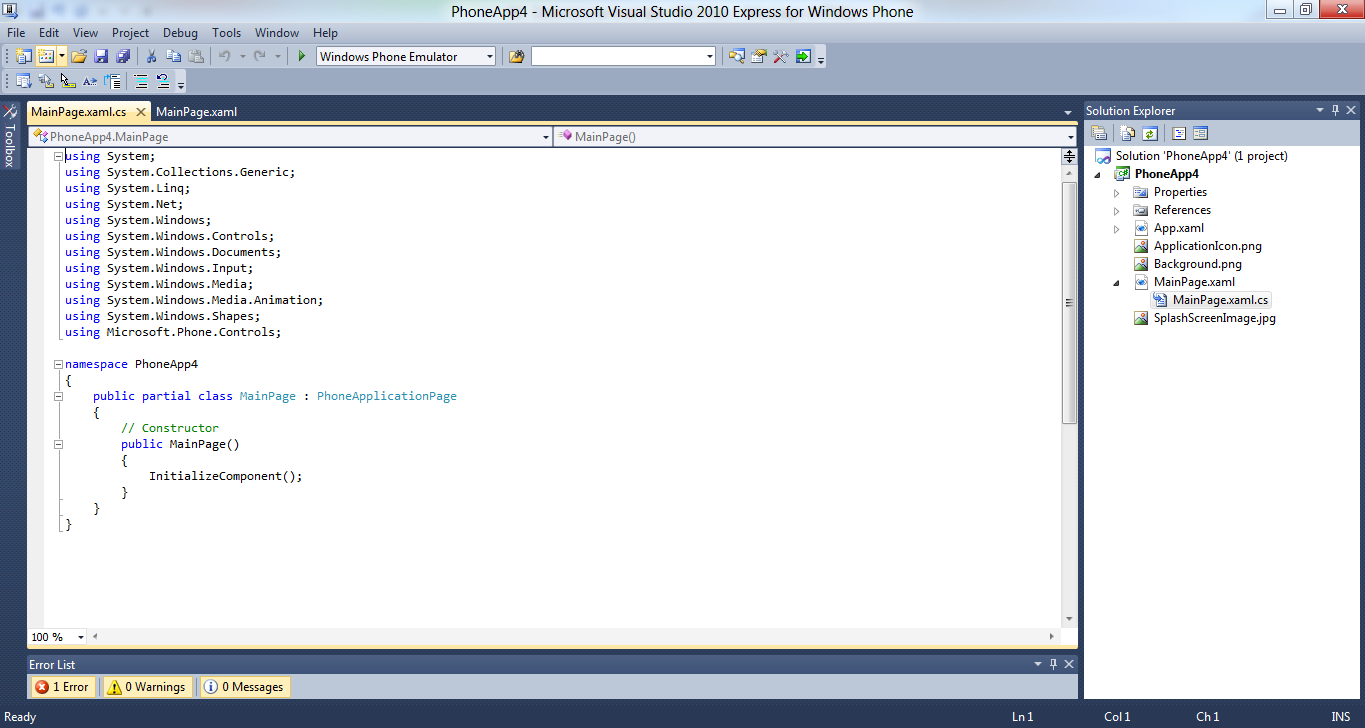Open the Debug menu

[x=180, y=33]
